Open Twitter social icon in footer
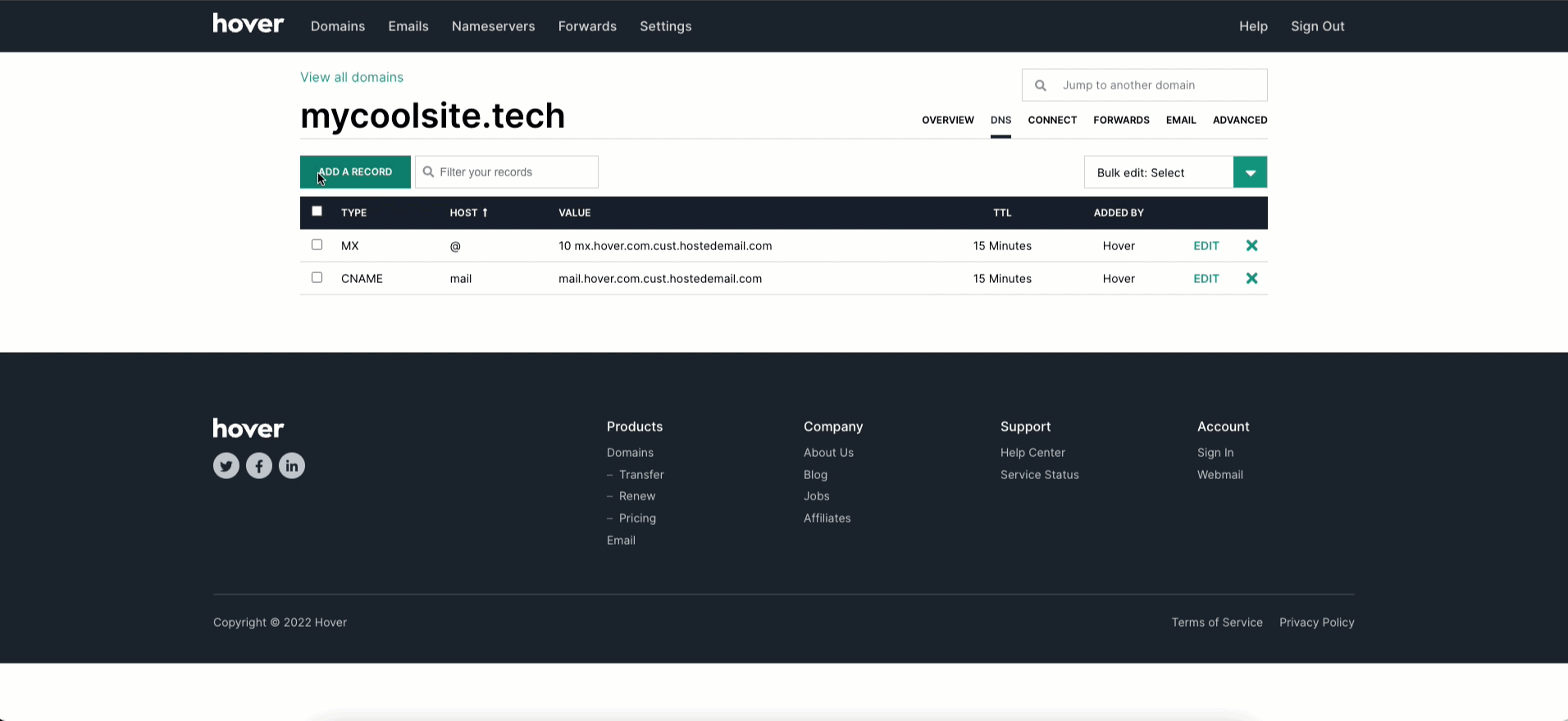Screen dimensions: 1568x721 [x=226, y=466]
